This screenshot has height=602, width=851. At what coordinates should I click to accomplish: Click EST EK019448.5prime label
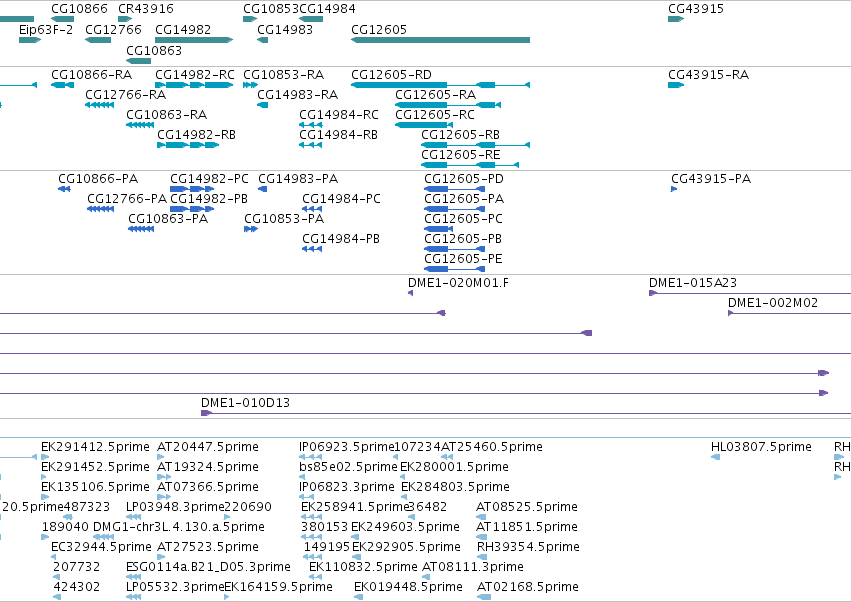408,587
